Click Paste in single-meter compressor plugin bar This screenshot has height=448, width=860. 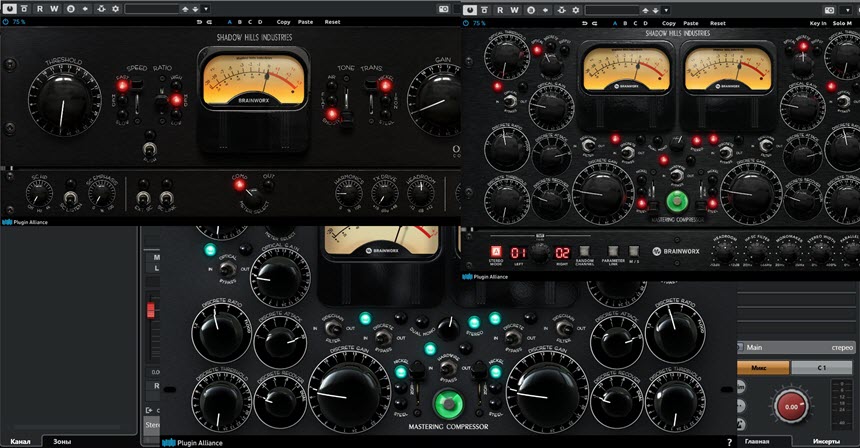pos(305,22)
